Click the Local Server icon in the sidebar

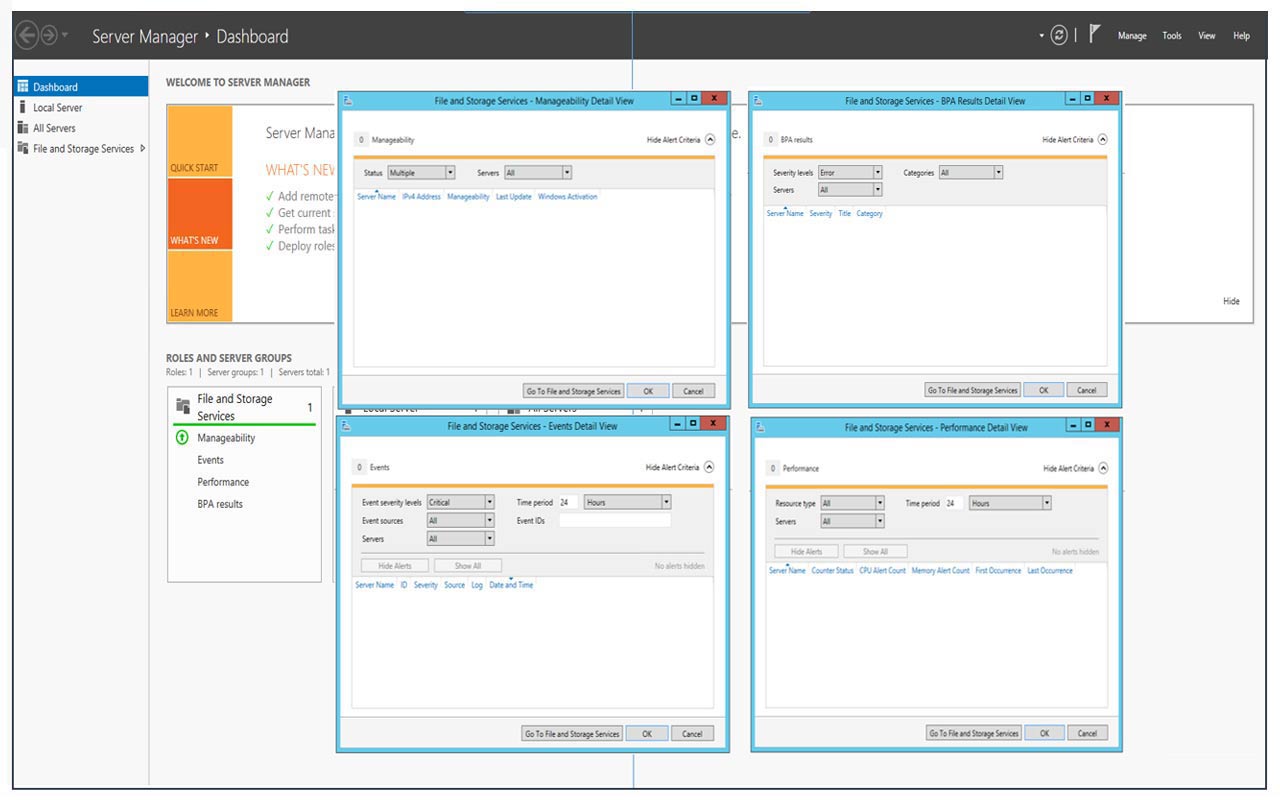click(x=23, y=107)
